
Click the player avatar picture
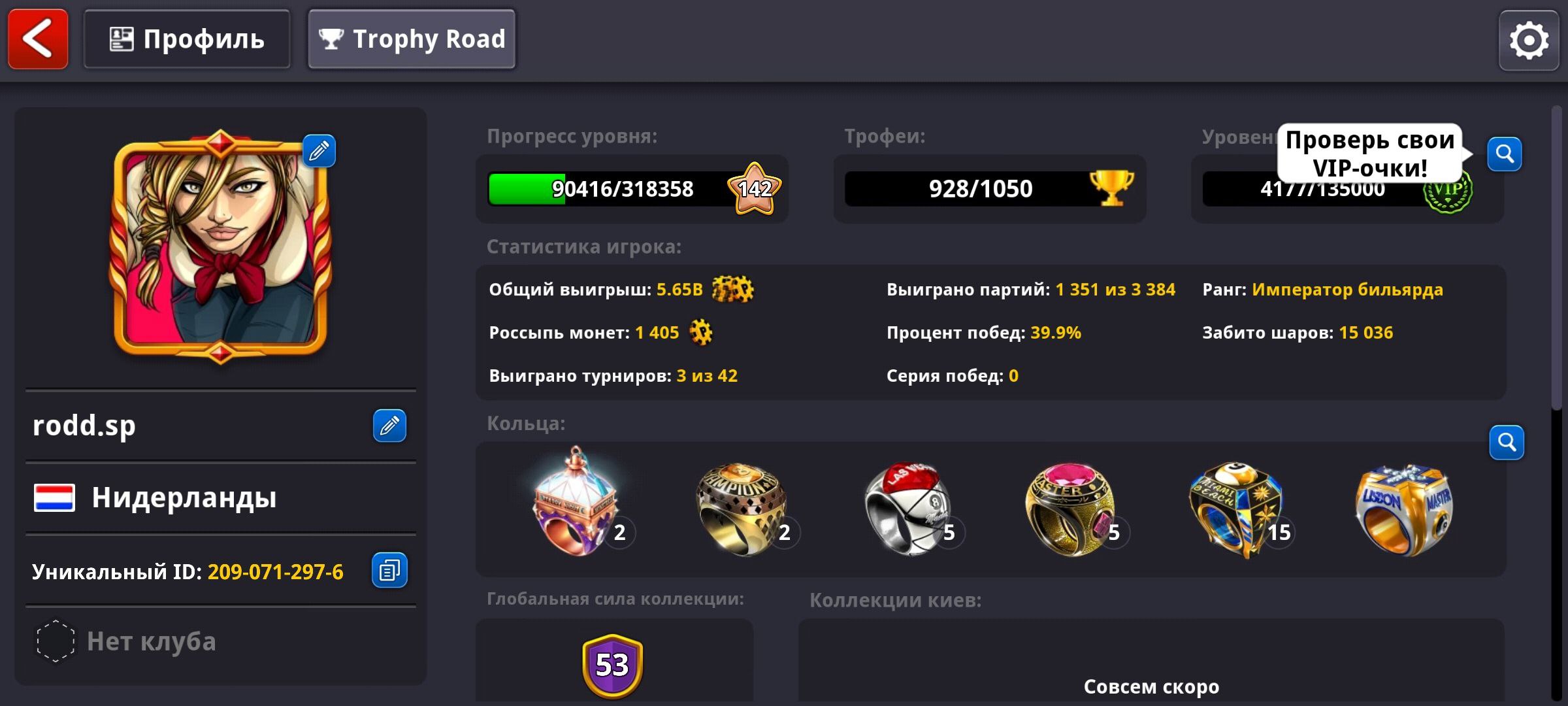click(220, 246)
